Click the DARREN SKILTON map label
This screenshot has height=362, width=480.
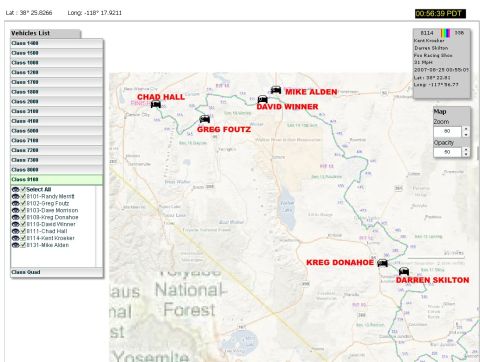tap(432, 280)
